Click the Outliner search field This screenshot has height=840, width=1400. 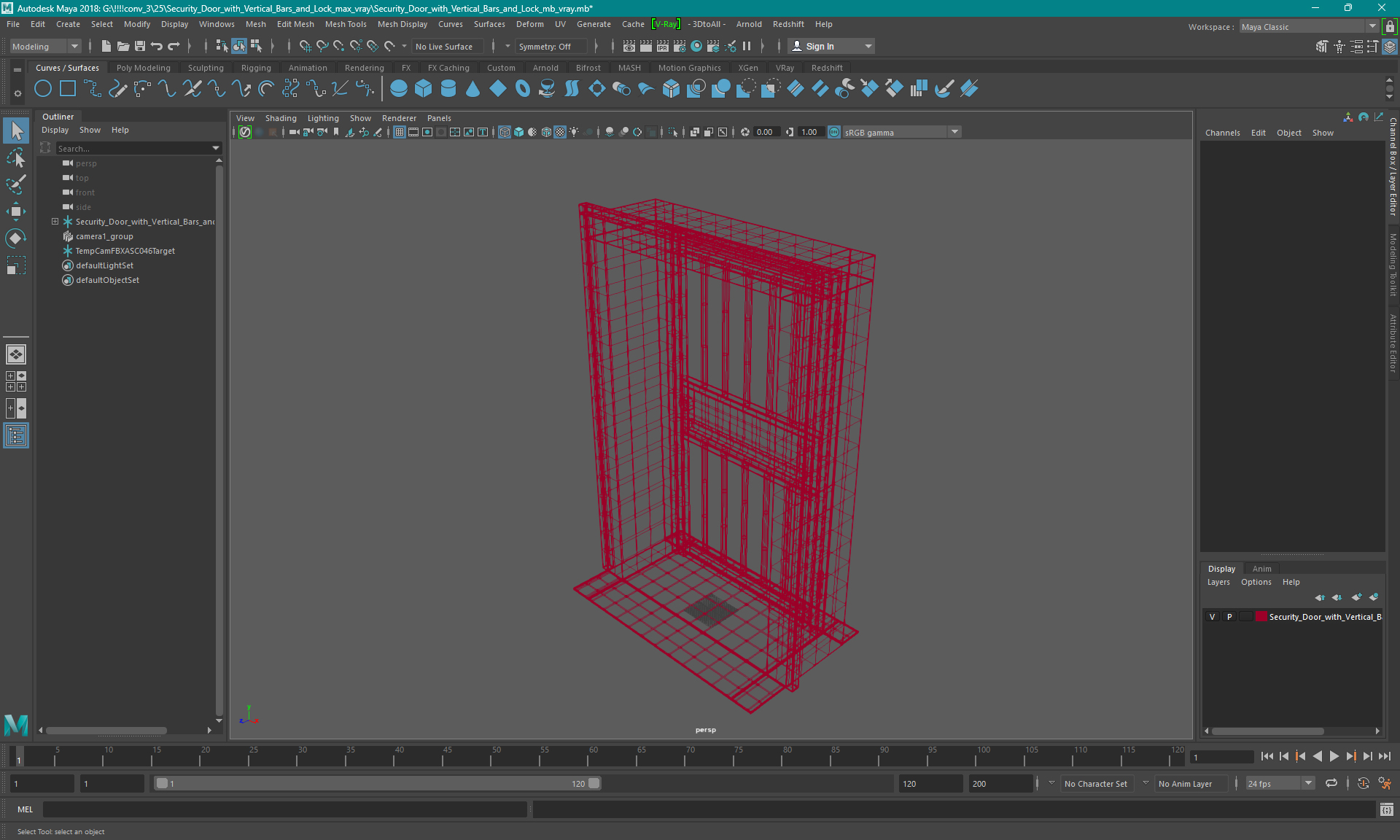[133, 148]
